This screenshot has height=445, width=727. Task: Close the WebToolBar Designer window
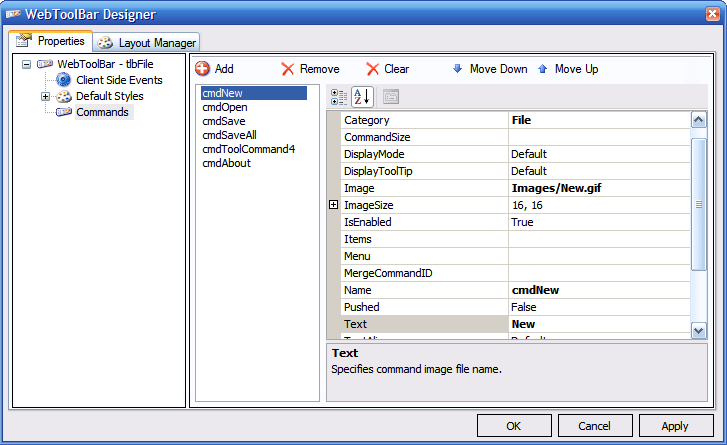point(713,14)
